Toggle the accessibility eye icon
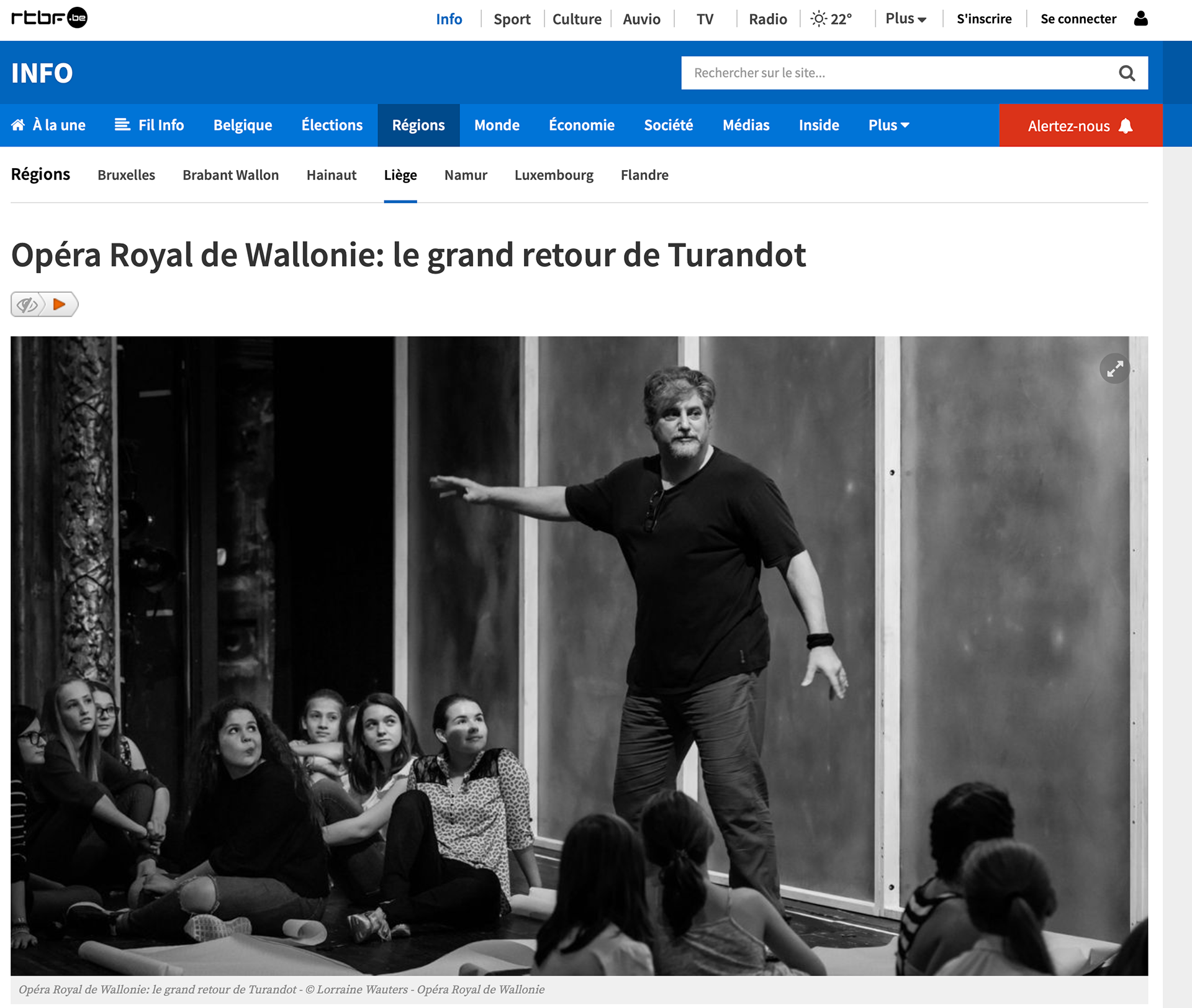This screenshot has width=1192, height=1008. point(27,305)
